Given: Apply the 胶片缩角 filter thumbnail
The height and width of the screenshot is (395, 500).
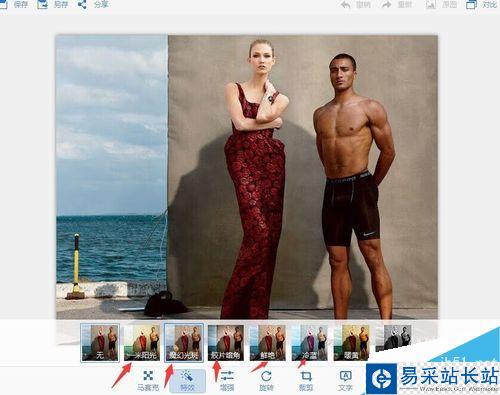Looking at the screenshot, I should [226, 343].
